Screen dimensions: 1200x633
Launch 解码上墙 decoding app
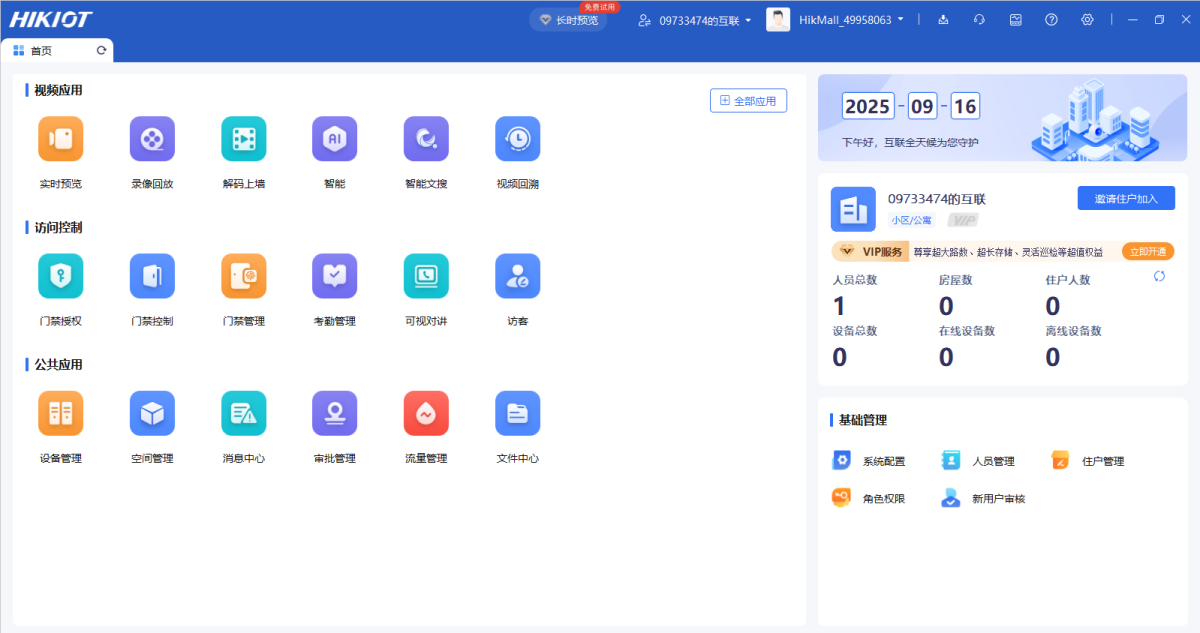[x=243, y=139]
